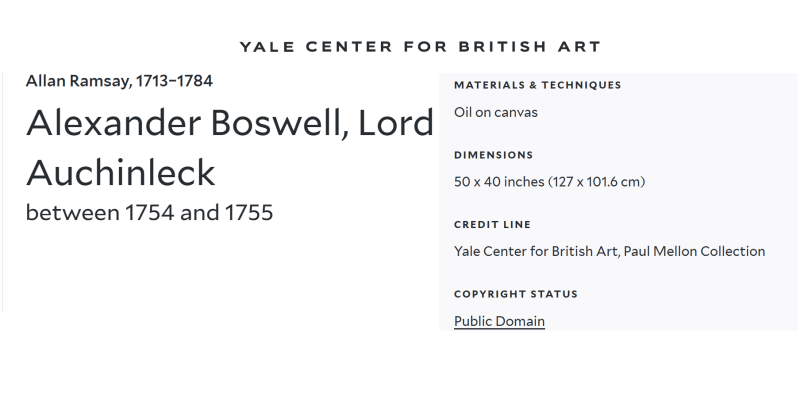800x395 pixels.
Task: Click the 50 x 40 inches dimensions value
Action: click(x=499, y=182)
